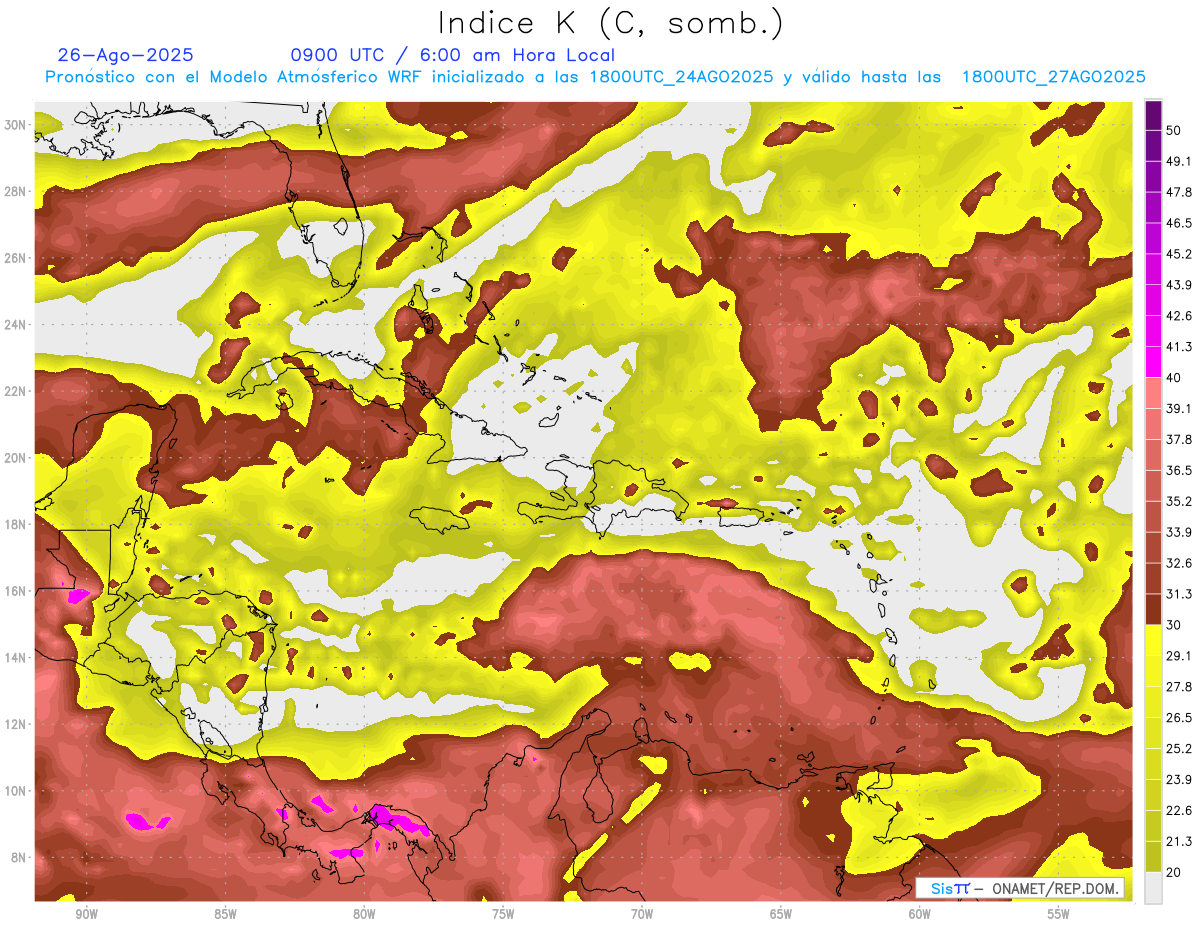Click the latitude label "8N"
The height and width of the screenshot is (927, 1200).
[19, 858]
